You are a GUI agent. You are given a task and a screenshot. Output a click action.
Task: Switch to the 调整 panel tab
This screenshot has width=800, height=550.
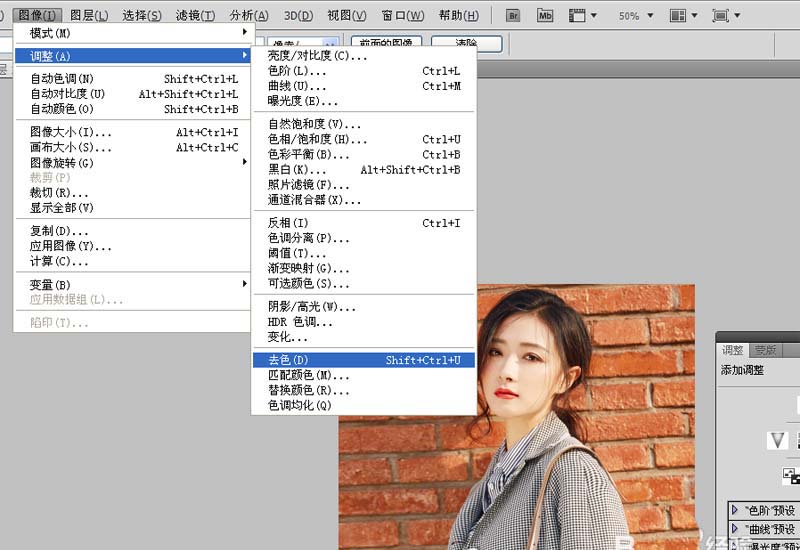coord(732,350)
